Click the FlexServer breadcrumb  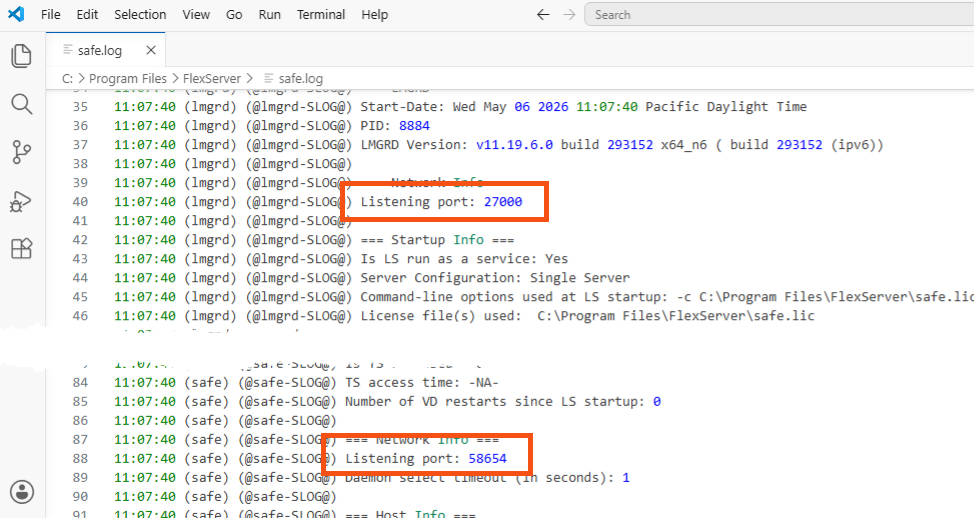[x=211, y=78]
